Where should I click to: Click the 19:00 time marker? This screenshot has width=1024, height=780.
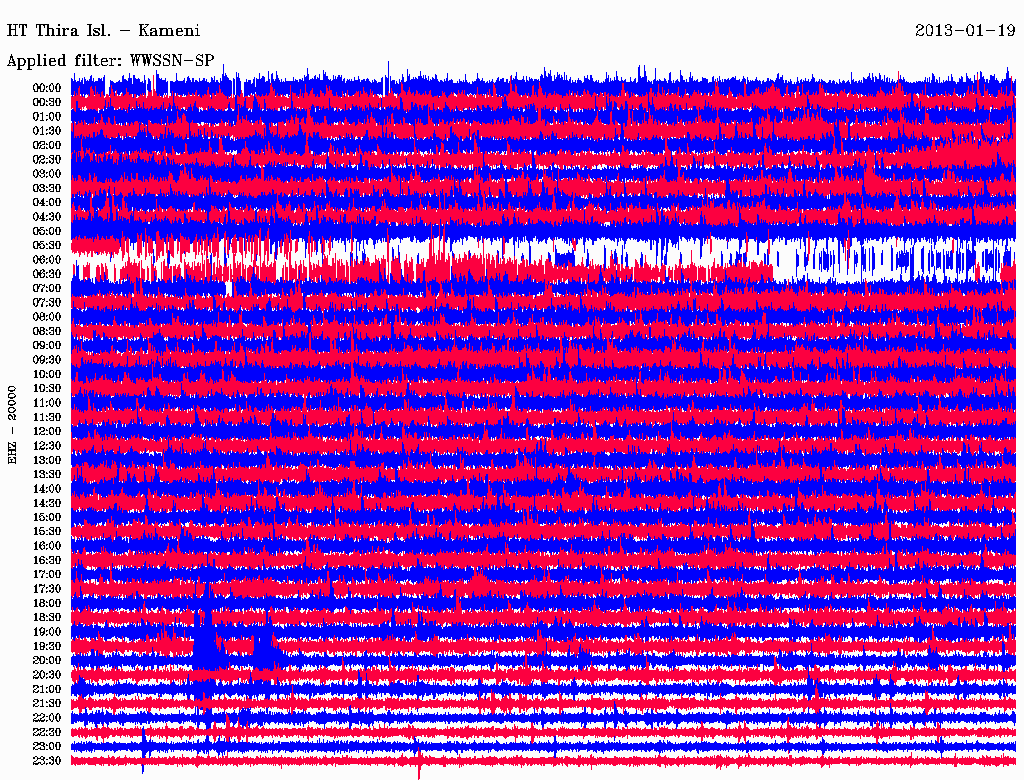pos(47,632)
